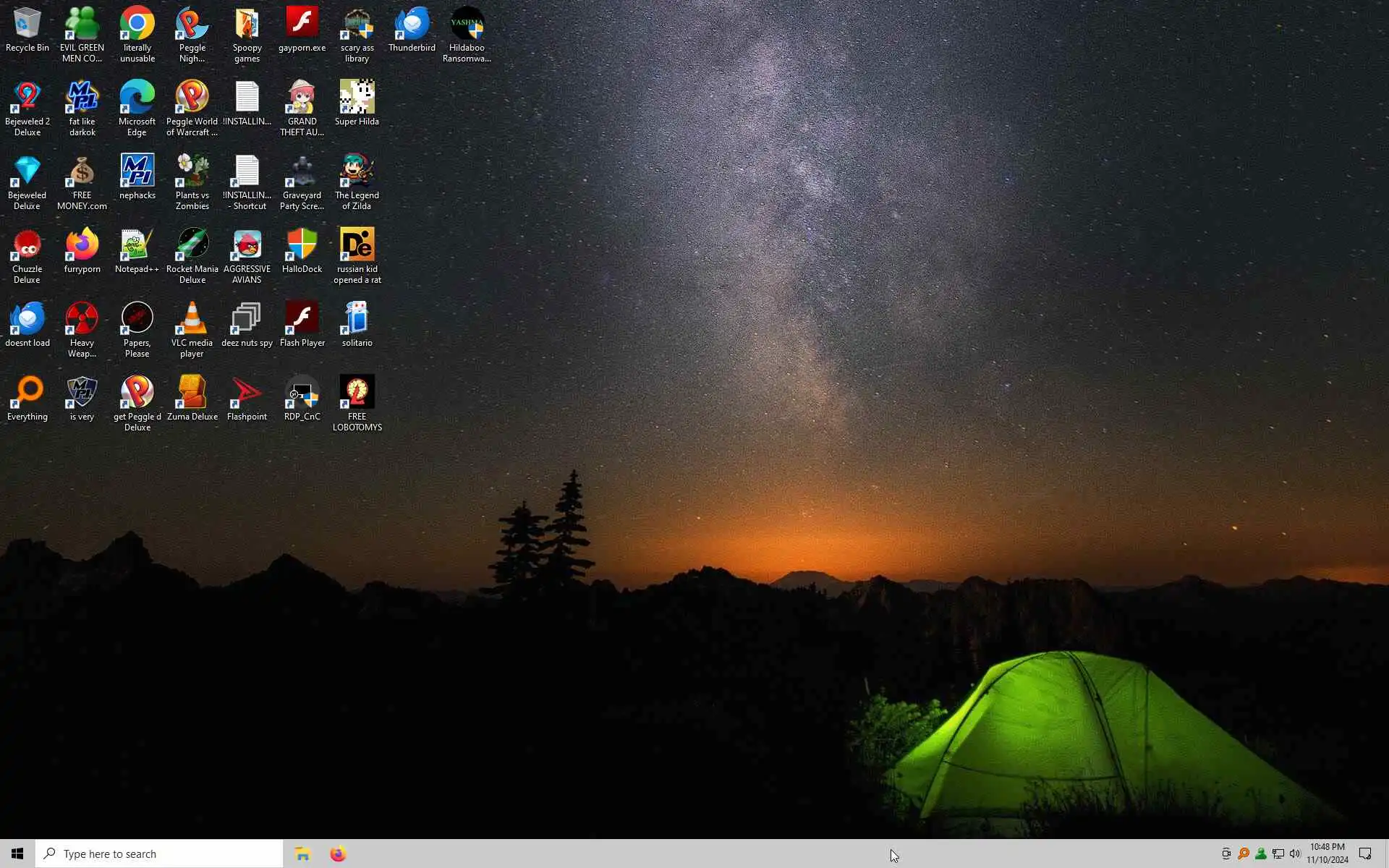Select the VLC media player shortcut
Screen dimensions: 1389x868
(192, 319)
